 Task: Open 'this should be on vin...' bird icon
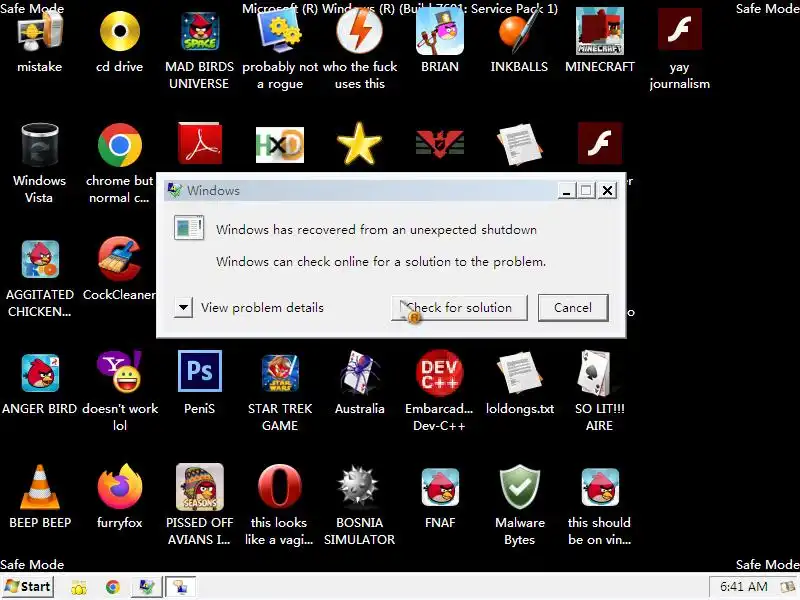tap(599, 488)
